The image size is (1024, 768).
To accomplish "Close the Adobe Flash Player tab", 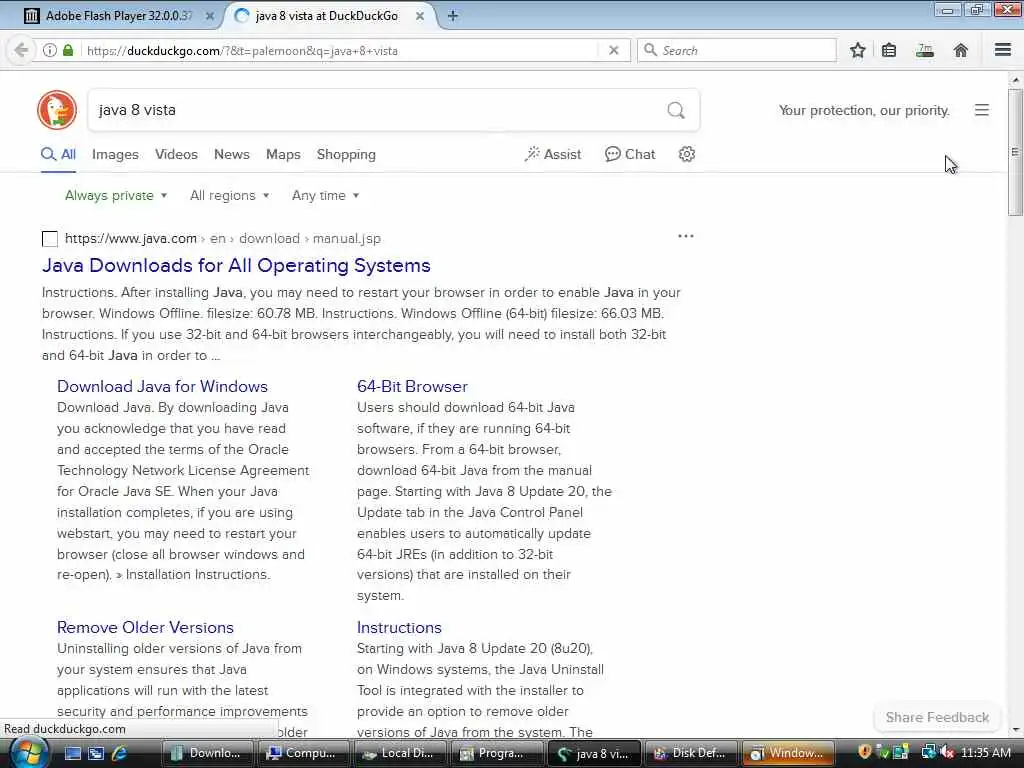I will point(210,16).
